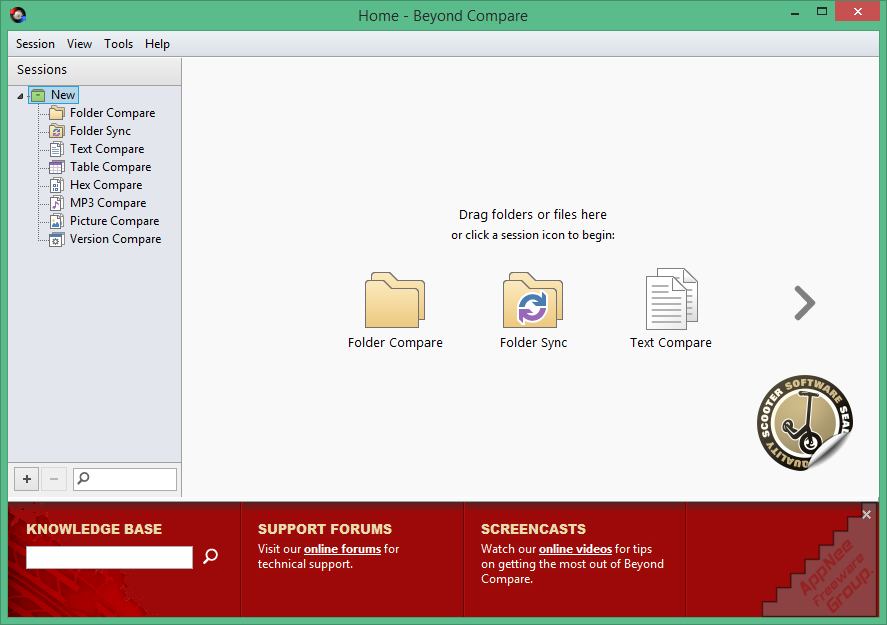Follow the online forums link
Image resolution: width=887 pixels, height=625 pixels.
tap(342, 549)
